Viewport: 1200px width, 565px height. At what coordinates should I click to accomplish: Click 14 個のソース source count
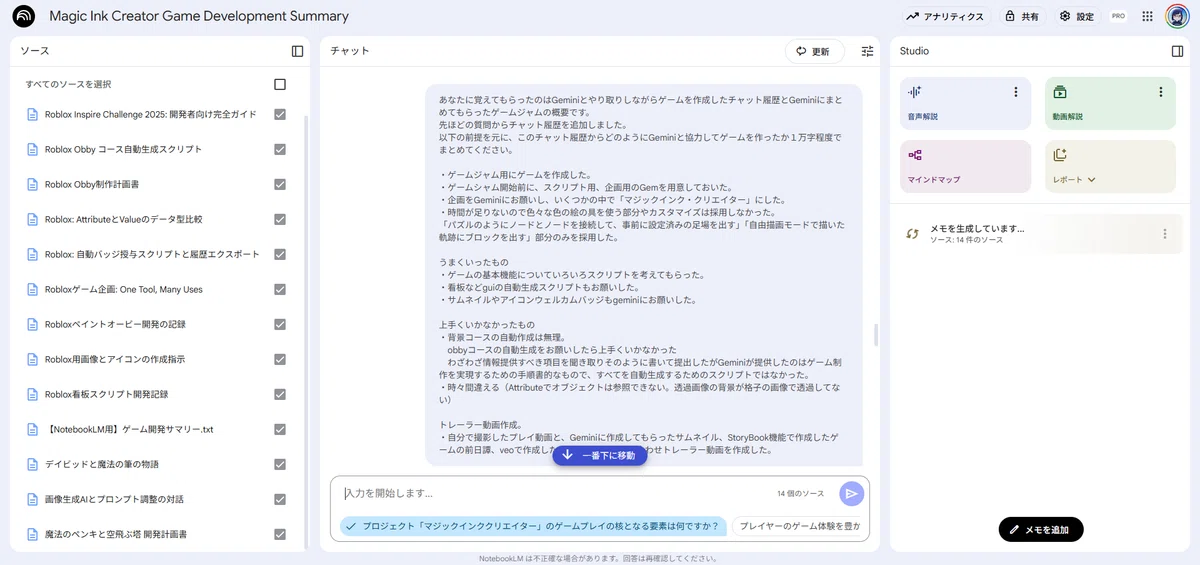[801, 494]
